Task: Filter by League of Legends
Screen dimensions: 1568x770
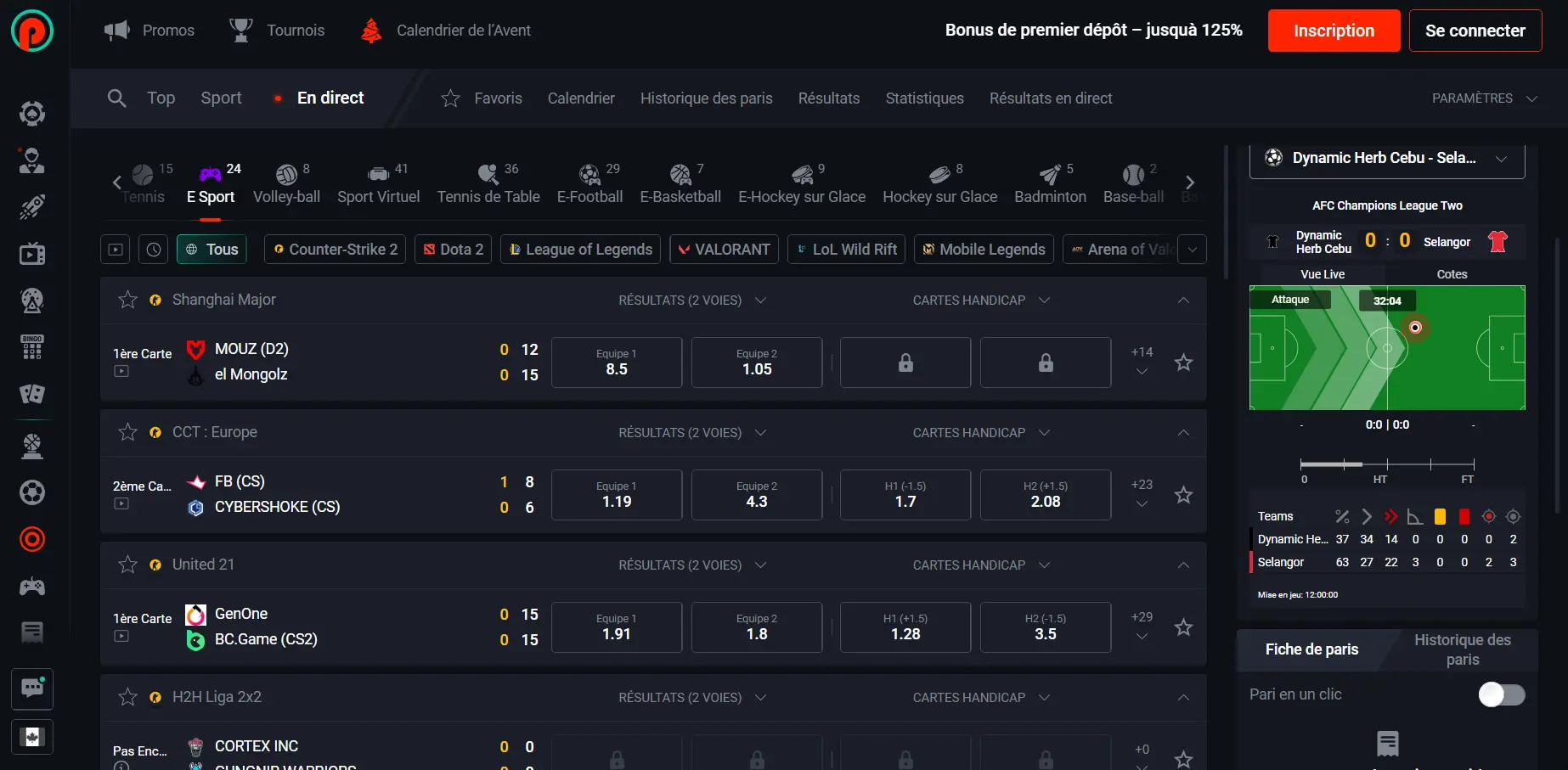Action: [580, 250]
